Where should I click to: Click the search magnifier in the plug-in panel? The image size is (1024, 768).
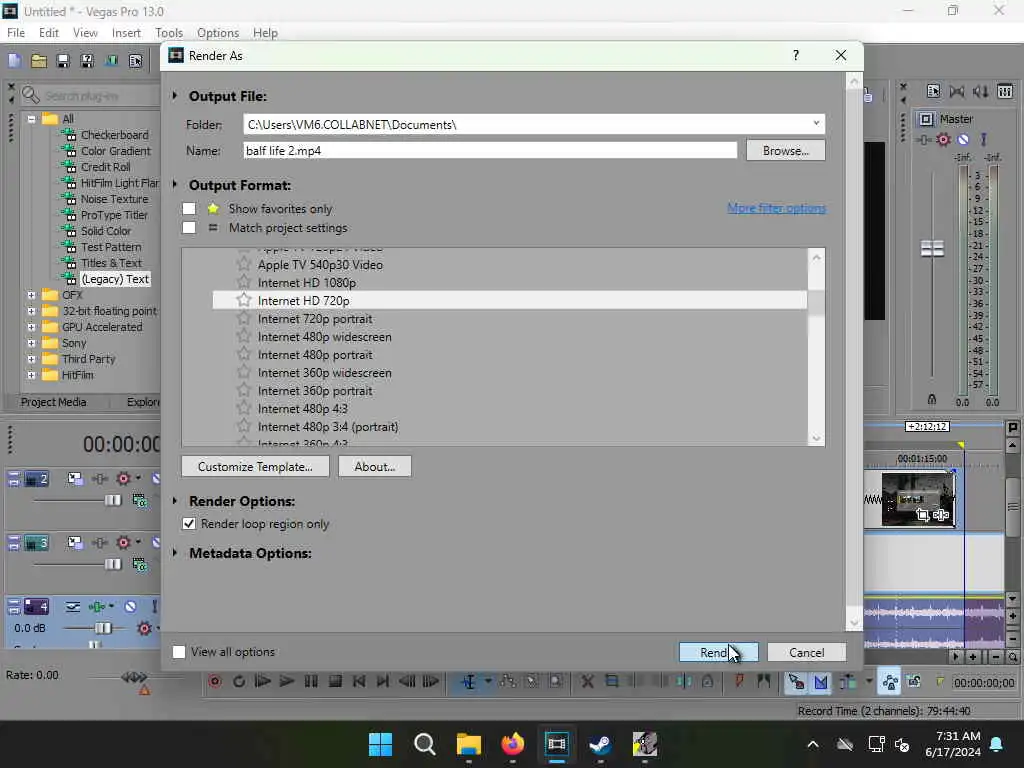[x=30, y=95]
